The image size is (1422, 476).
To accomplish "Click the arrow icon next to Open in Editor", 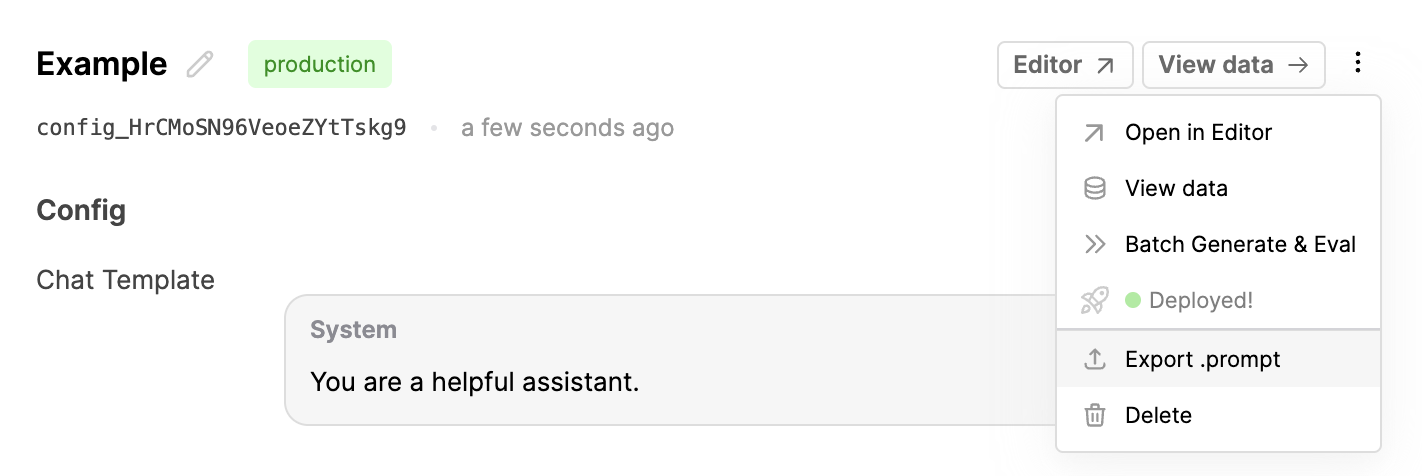I will tap(1095, 132).
